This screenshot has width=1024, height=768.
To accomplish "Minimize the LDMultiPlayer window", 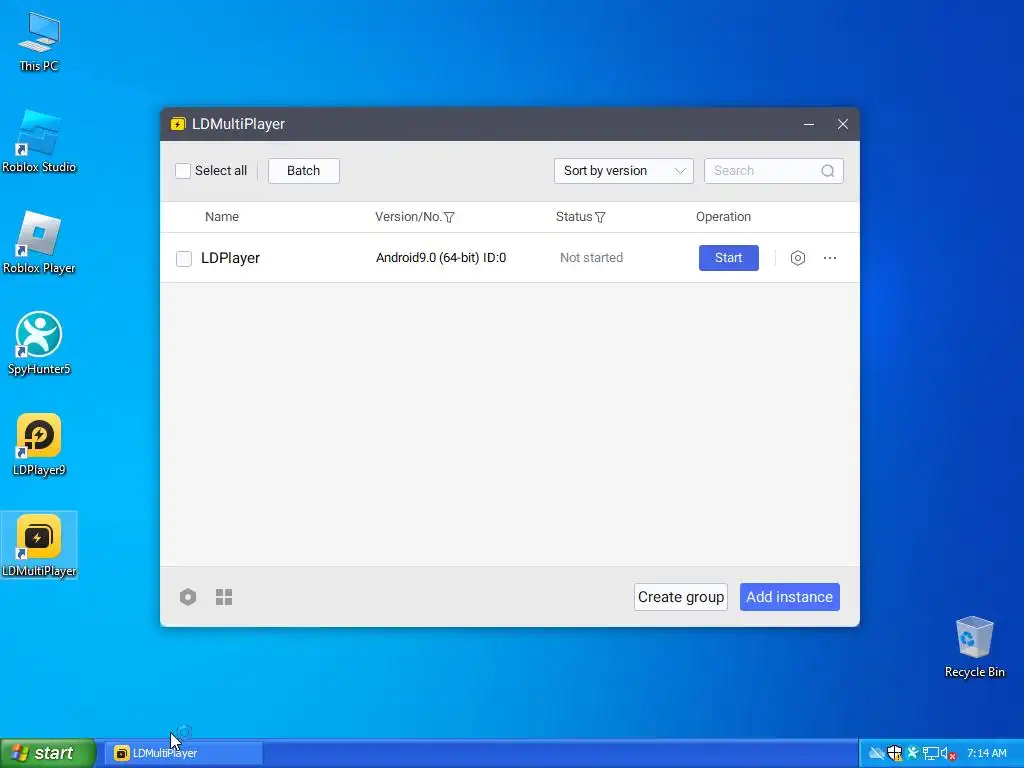I will pyautogui.click(x=808, y=124).
